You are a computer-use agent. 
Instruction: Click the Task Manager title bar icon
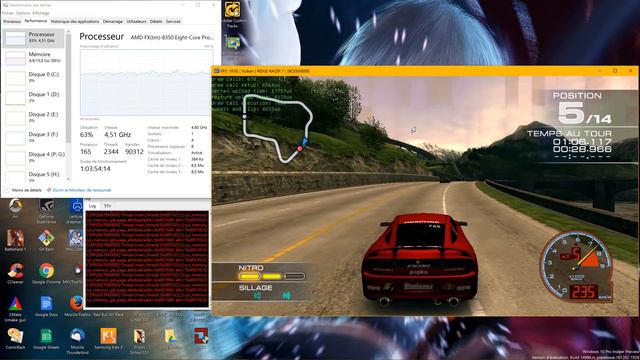(x=5, y=5)
